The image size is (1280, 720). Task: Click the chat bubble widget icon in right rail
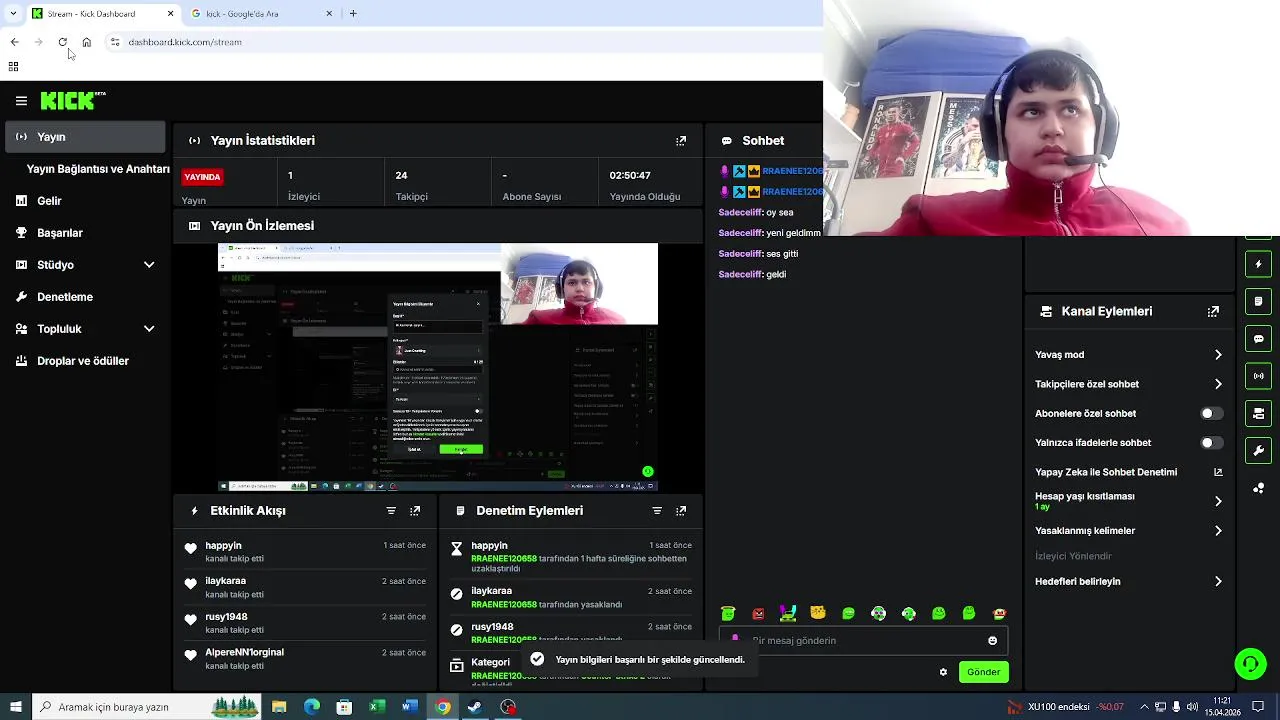[x=1259, y=339]
